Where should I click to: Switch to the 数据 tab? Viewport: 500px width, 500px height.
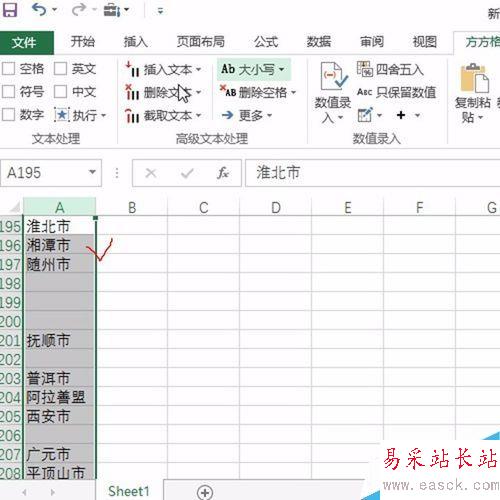[319, 42]
